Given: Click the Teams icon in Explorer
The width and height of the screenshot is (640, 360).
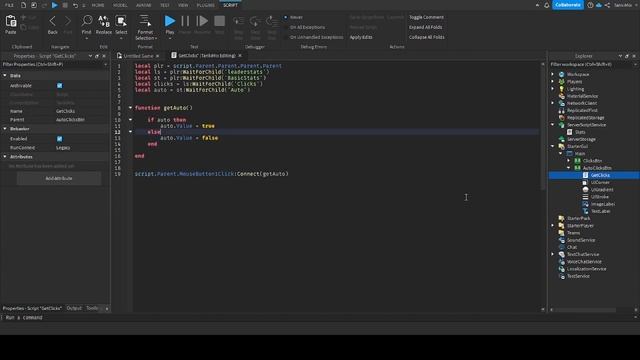Looking at the screenshot, I should coord(562,233).
